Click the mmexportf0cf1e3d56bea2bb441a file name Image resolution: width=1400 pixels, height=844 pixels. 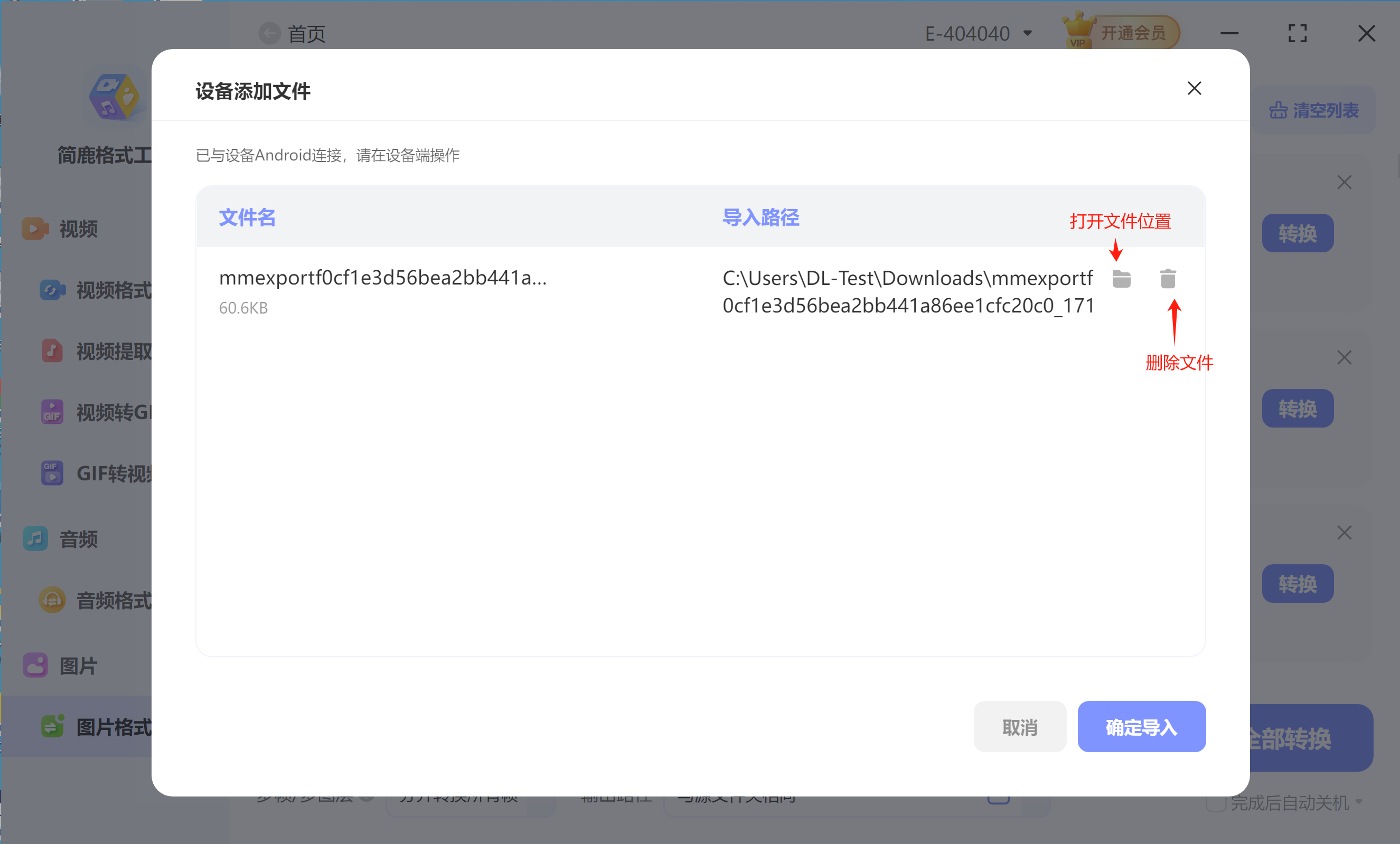(x=382, y=278)
